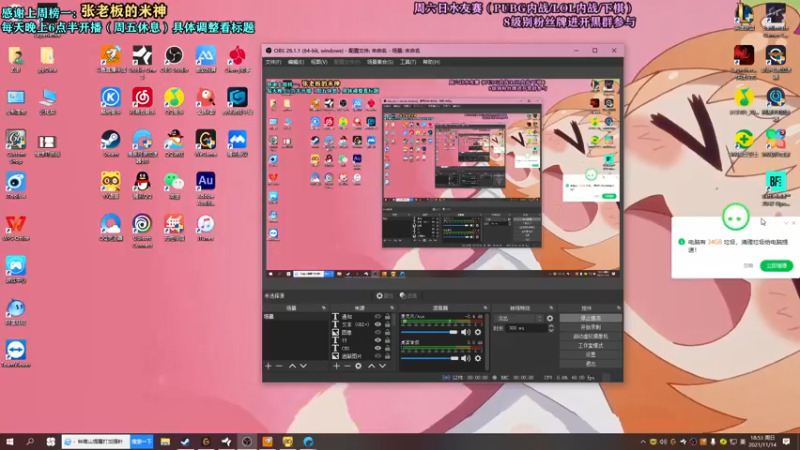Open the transition settings gear beside 淡出
Image resolution: width=800 pixels, height=450 pixels.
pyautogui.click(x=549, y=318)
